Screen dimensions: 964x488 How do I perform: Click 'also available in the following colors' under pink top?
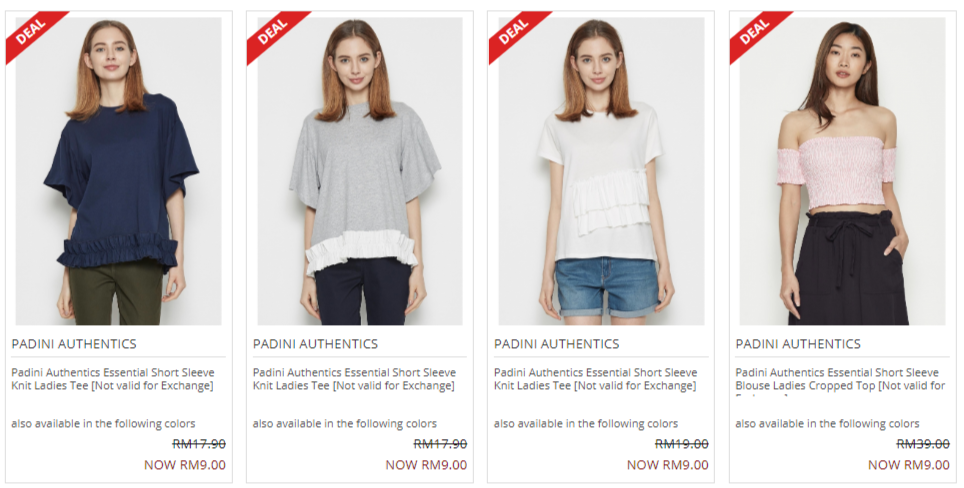[828, 423]
